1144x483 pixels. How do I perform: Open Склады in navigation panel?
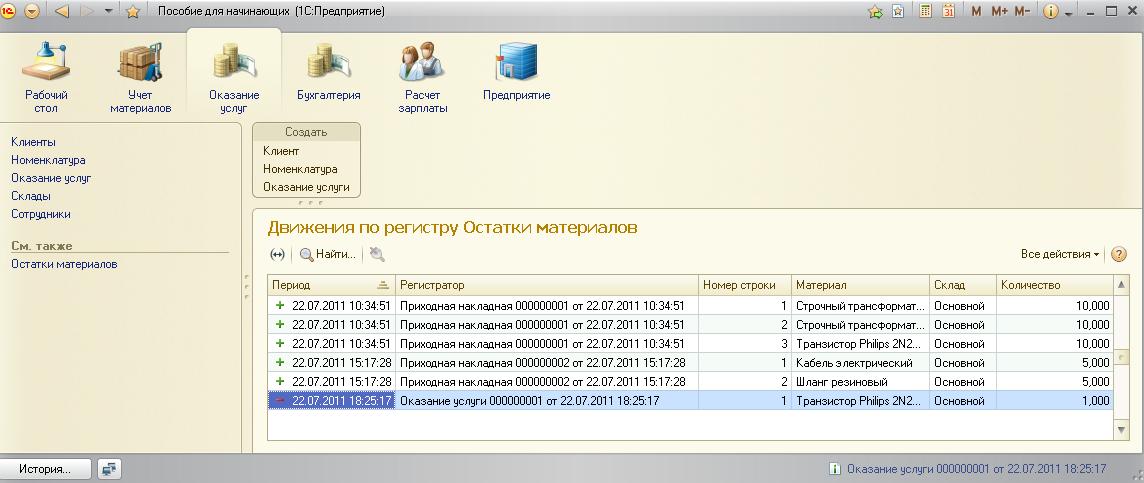coord(31,196)
